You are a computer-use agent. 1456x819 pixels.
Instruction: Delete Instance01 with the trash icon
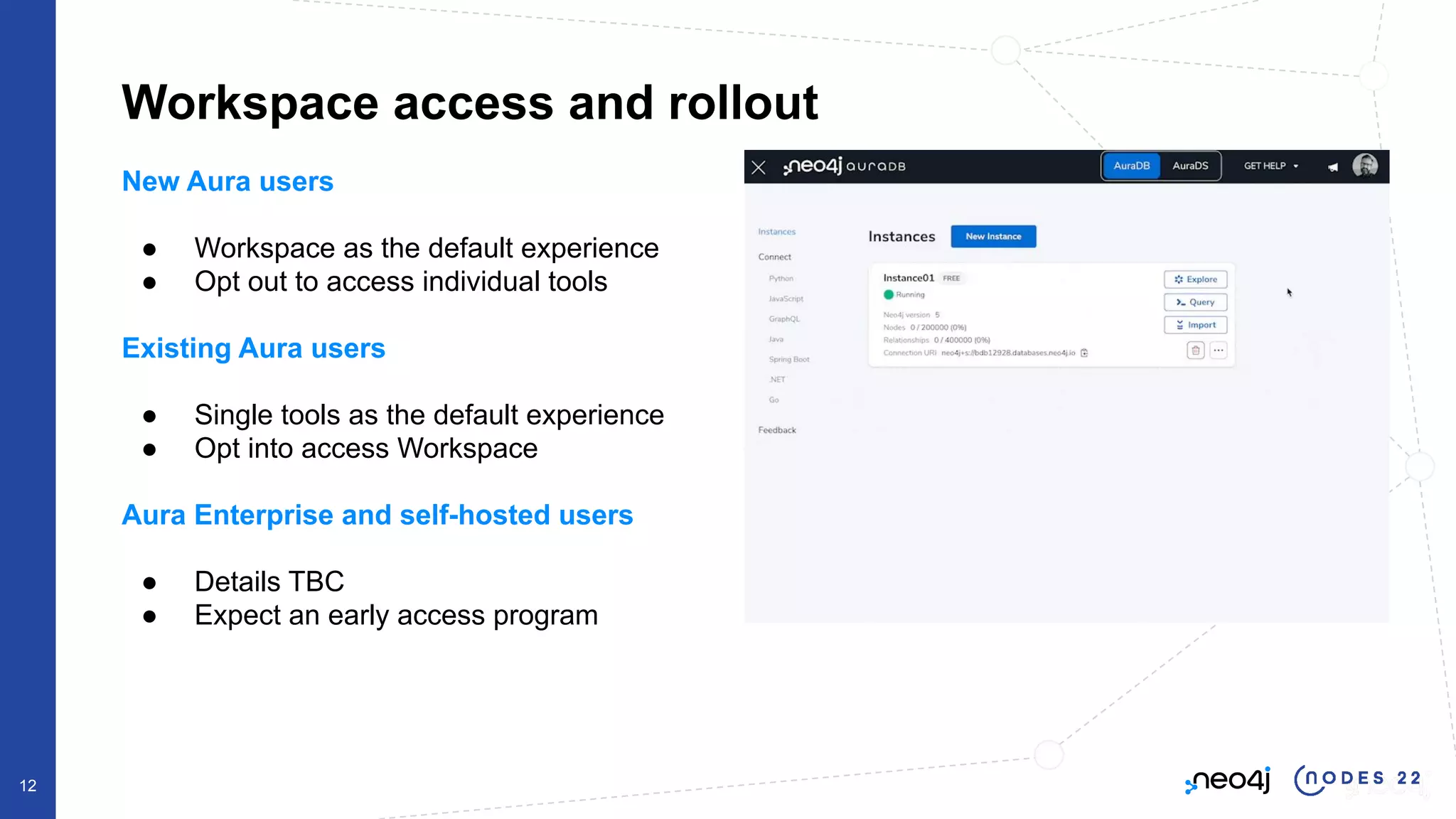pyautogui.click(x=1196, y=350)
